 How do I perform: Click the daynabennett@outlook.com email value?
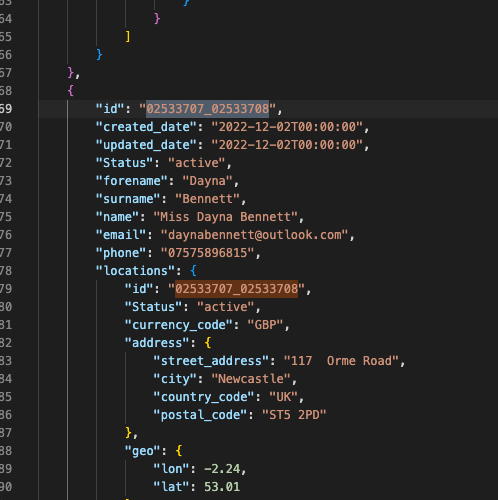254,235
